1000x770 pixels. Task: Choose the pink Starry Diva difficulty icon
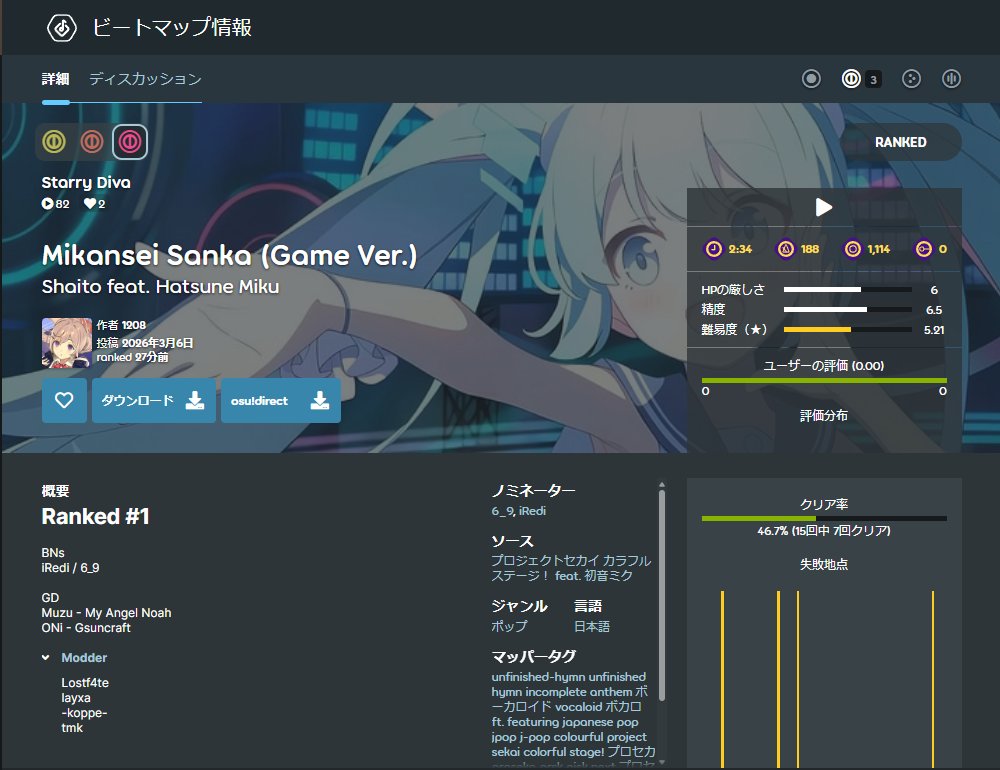tap(130, 142)
